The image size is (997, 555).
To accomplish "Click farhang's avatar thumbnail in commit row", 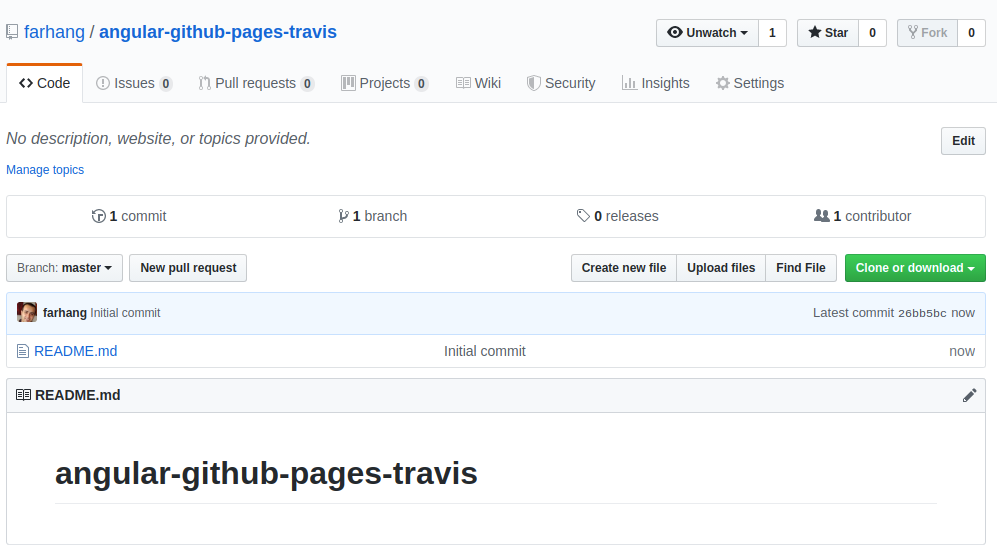I will tap(27, 313).
